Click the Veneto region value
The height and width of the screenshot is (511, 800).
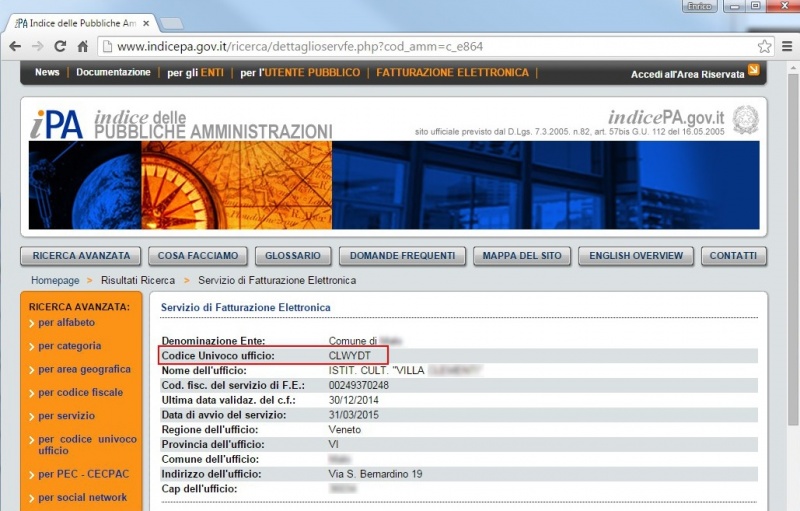click(344, 430)
